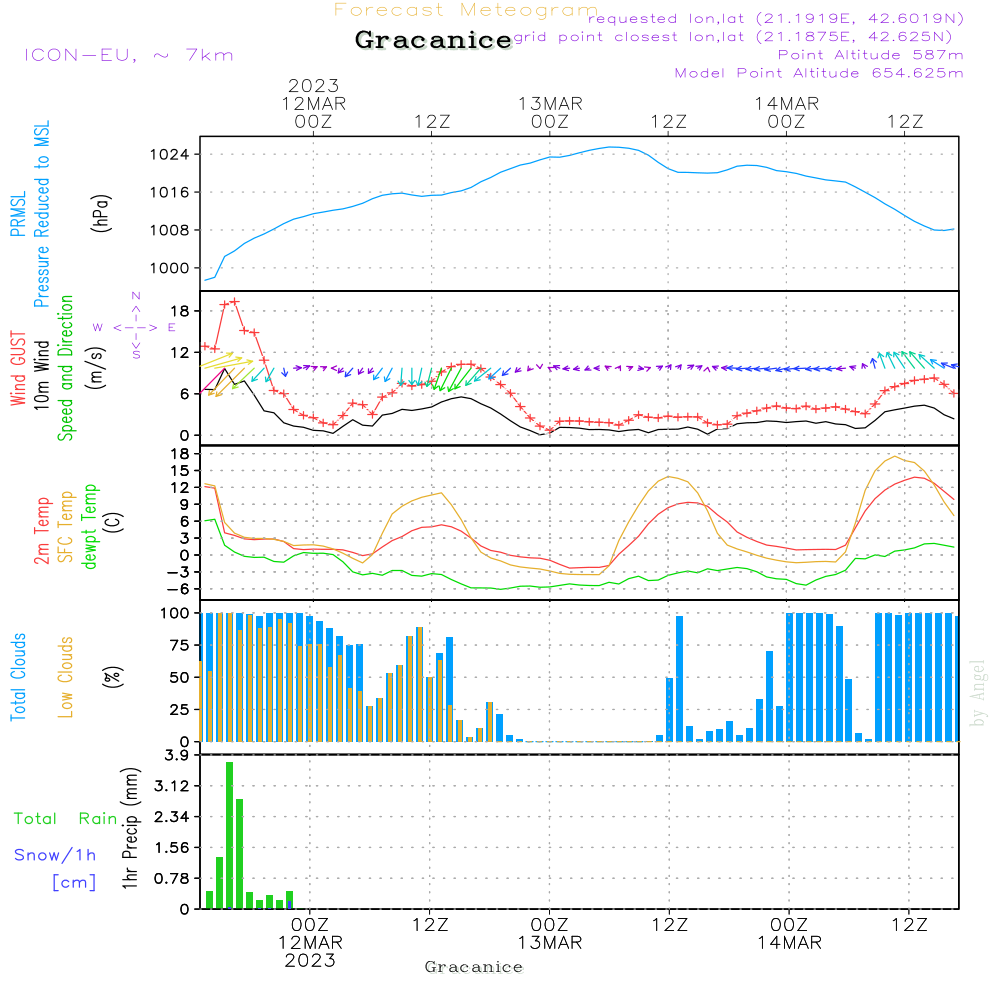Click the green 'dewpt Temp' label
This screenshot has height=1000, width=1000.
click(89, 526)
